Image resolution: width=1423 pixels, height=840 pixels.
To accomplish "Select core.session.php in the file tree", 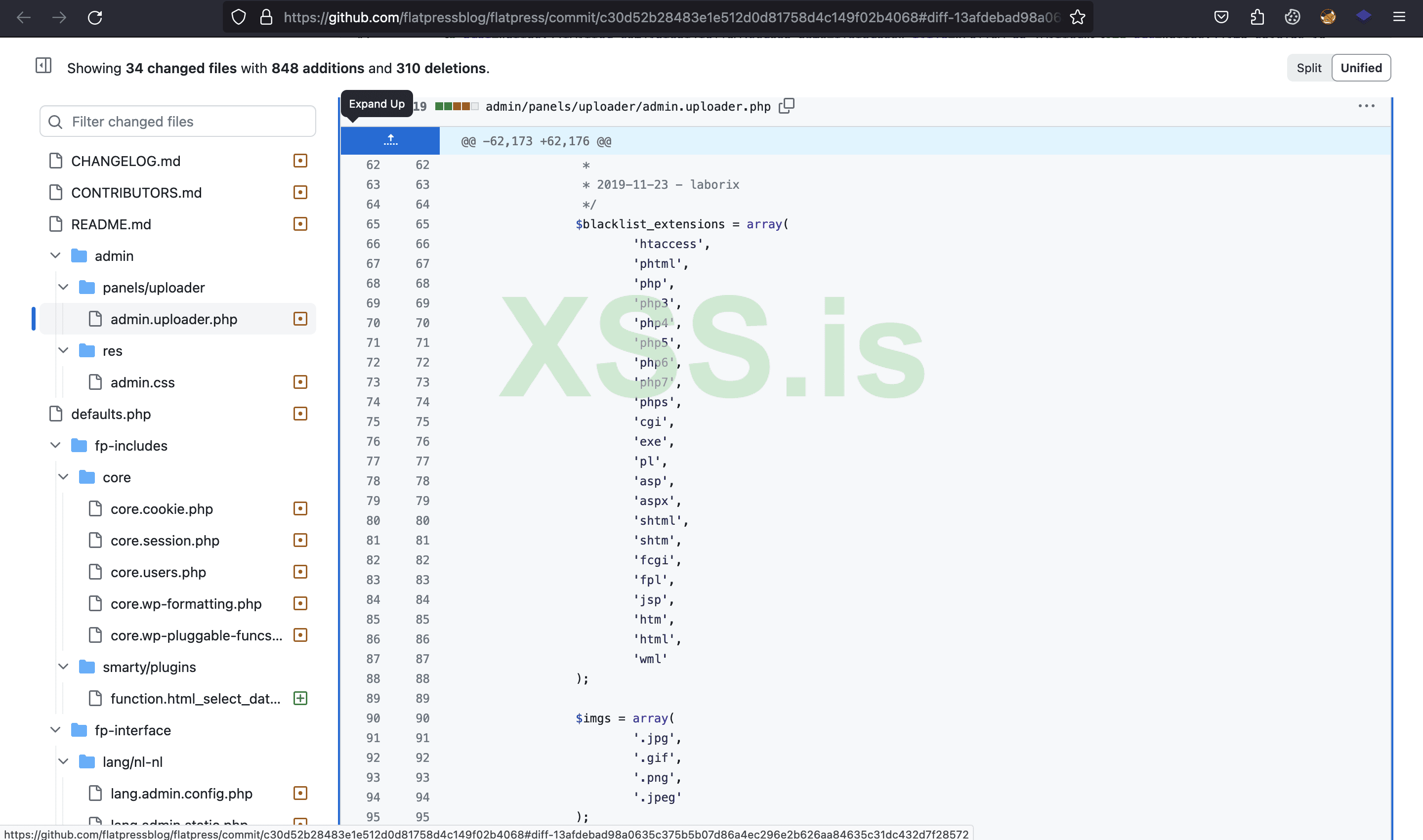I will pos(165,540).
